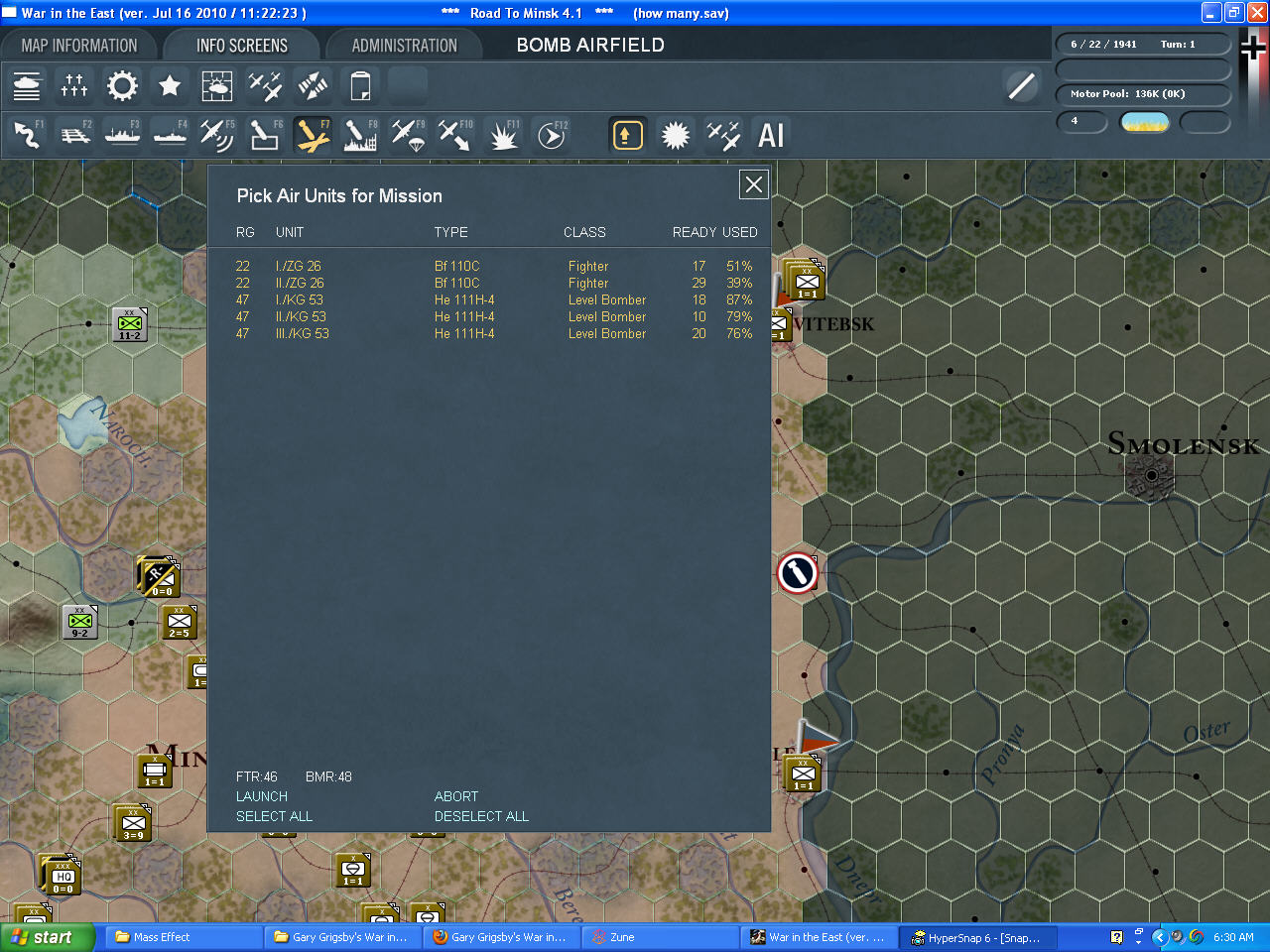1270x952 pixels.
Task: Select the F8 bomb city mode
Action: click(x=360, y=135)
